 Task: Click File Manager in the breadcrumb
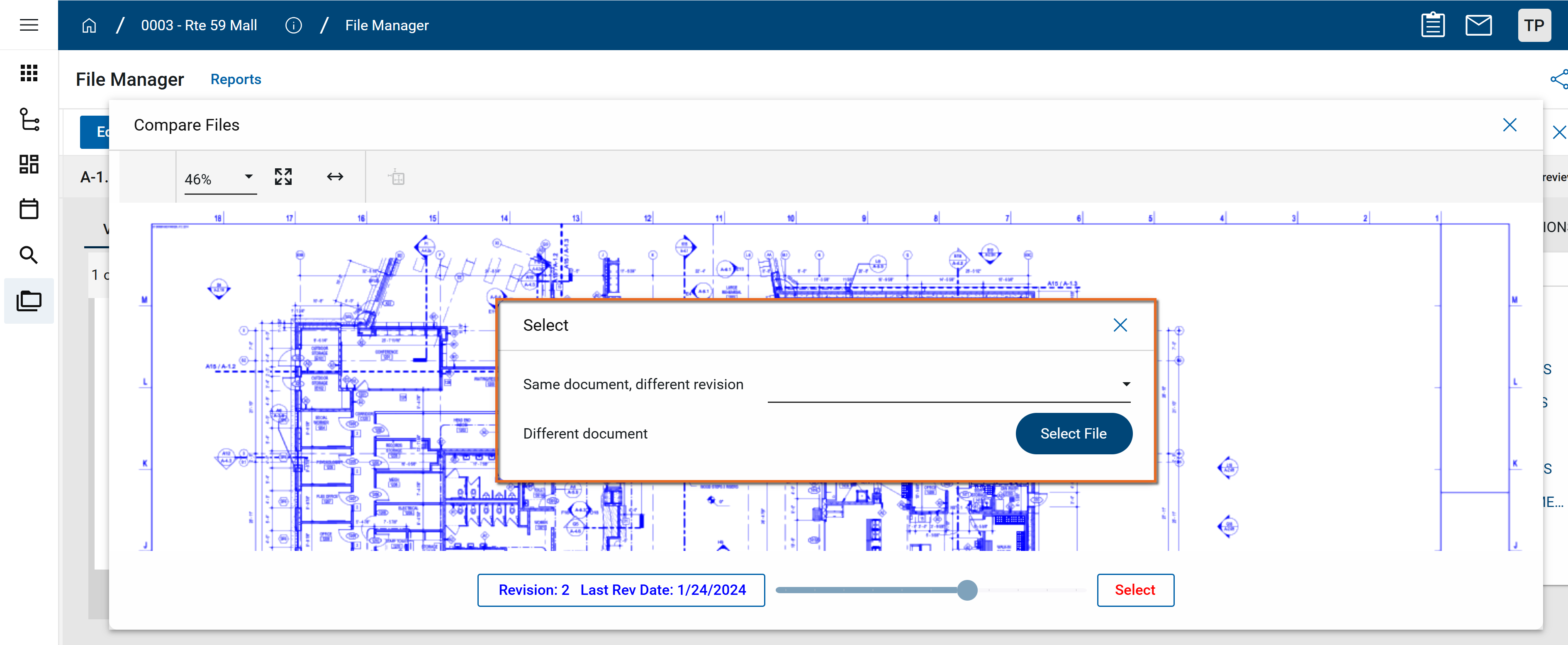pyautogui.click(x=387, y=26)
